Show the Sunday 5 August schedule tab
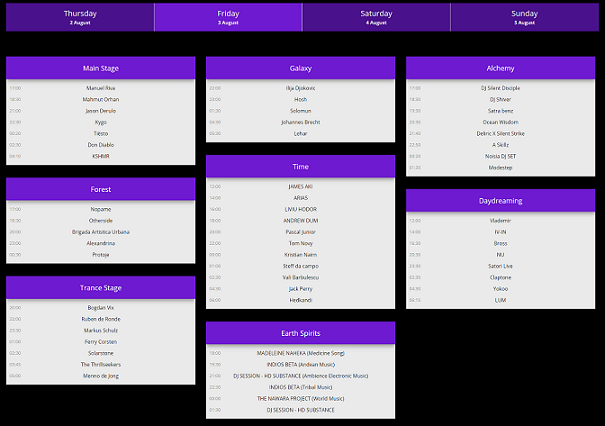Screen dimensions: 605x426 (x=524, y=17)
